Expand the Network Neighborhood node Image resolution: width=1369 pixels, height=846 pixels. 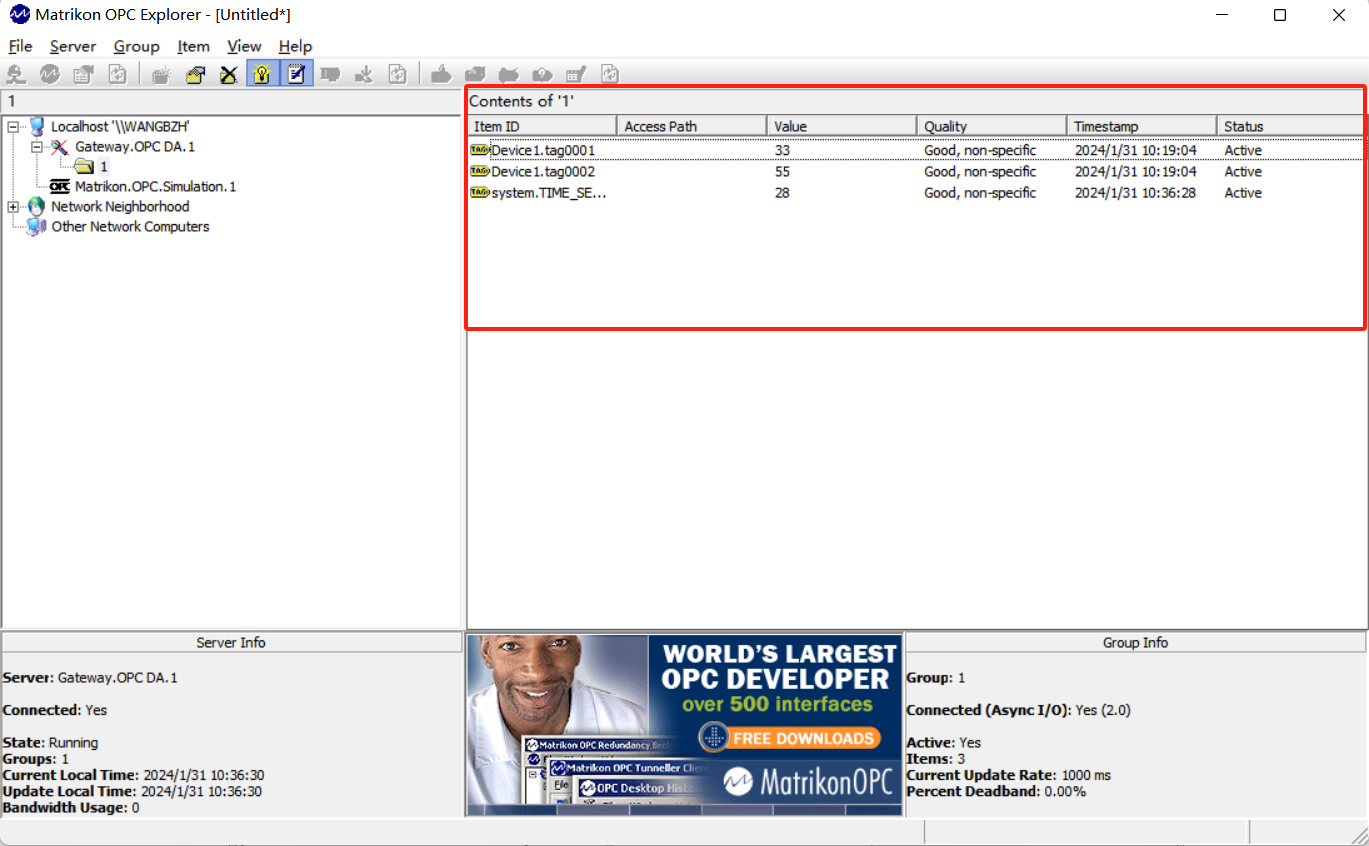click(13, 206)
